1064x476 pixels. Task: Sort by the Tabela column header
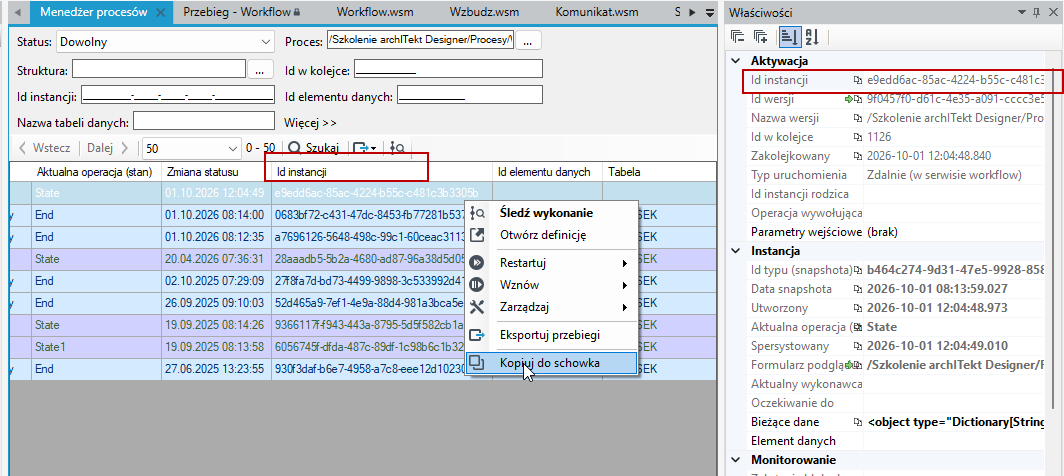pyautogui.click(x=659, y=172)
